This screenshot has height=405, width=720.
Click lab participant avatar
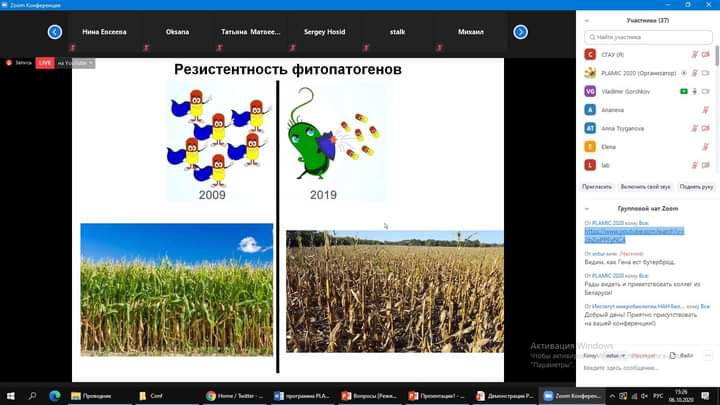click(x=590, y=165)
